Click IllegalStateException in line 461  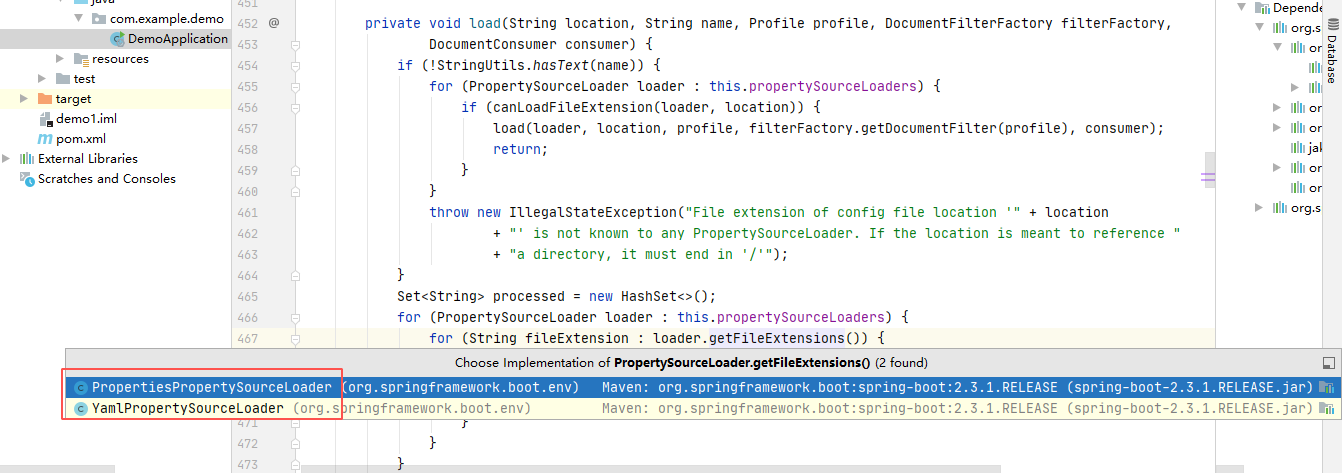pos(593,212)
